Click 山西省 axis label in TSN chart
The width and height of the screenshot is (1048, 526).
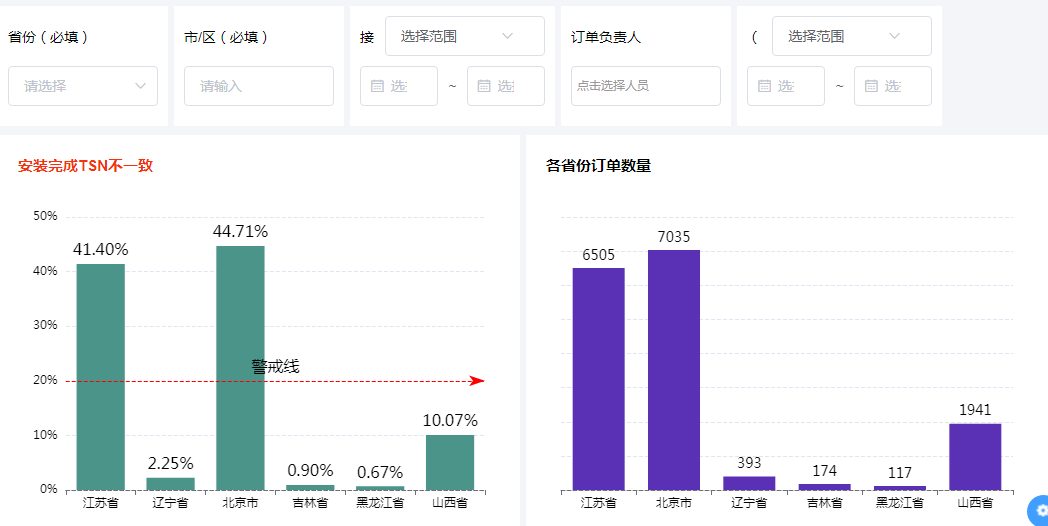(450, 503)
